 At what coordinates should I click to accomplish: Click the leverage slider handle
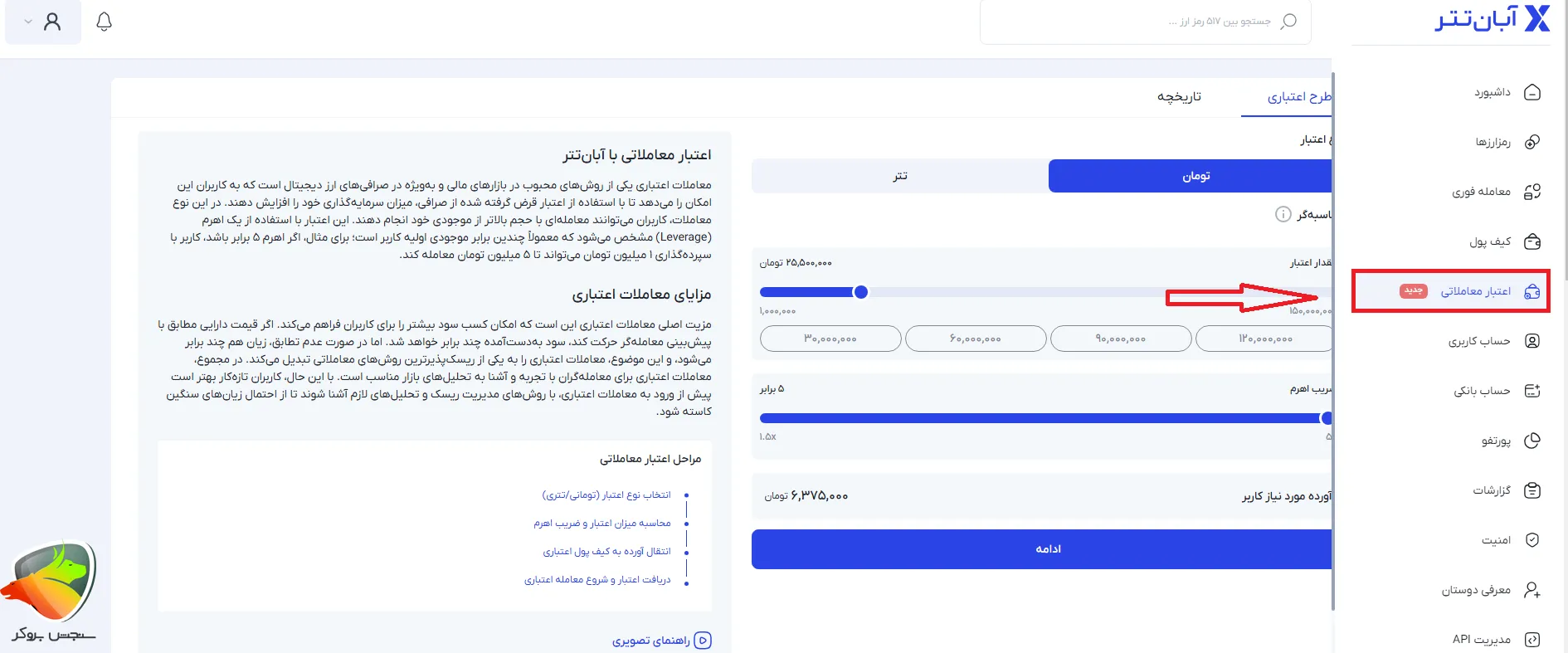[x=1327, y=418]
